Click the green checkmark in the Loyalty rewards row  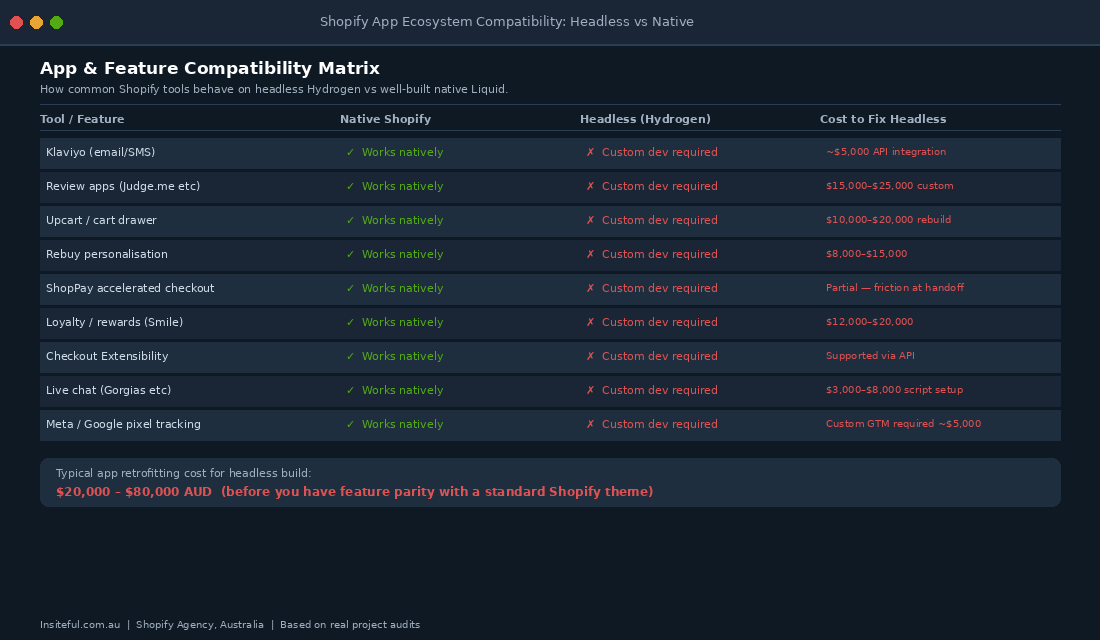pyautogui.click(x=350, y=322)
